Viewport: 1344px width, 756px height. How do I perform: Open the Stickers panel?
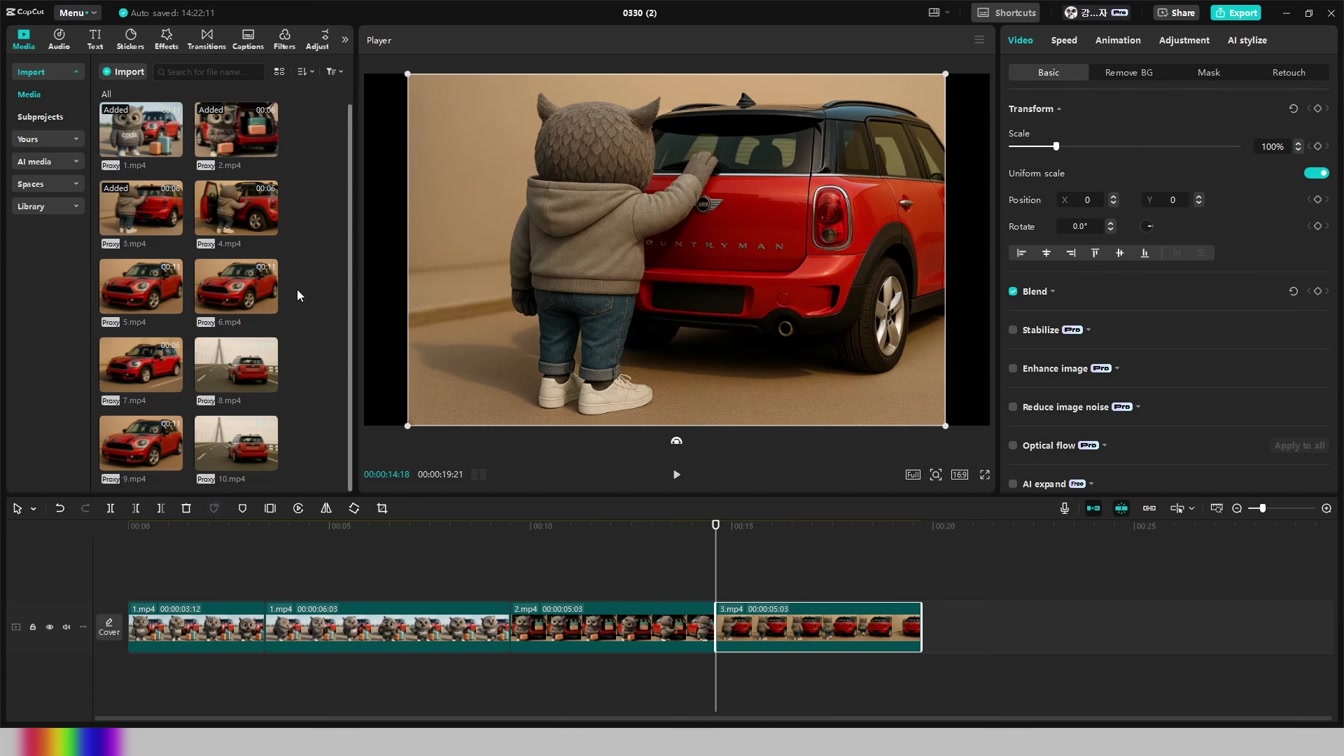click(130, 39)
